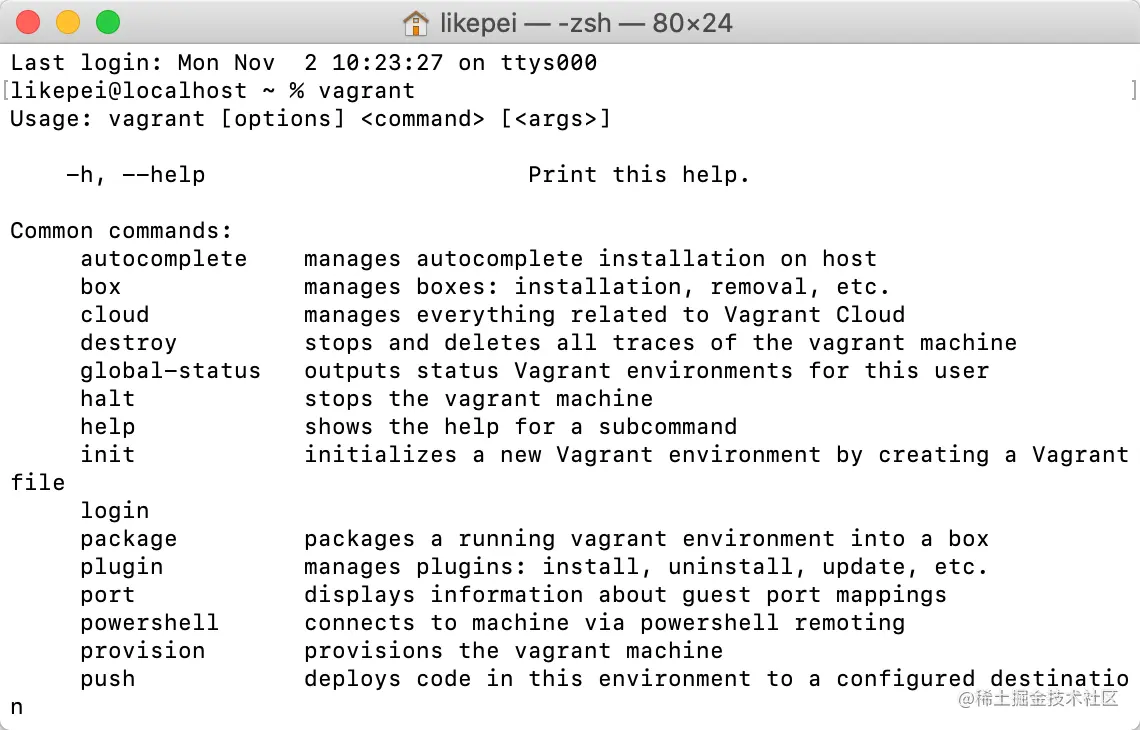Click the 'box' command in list

click(x=100, y=286)
